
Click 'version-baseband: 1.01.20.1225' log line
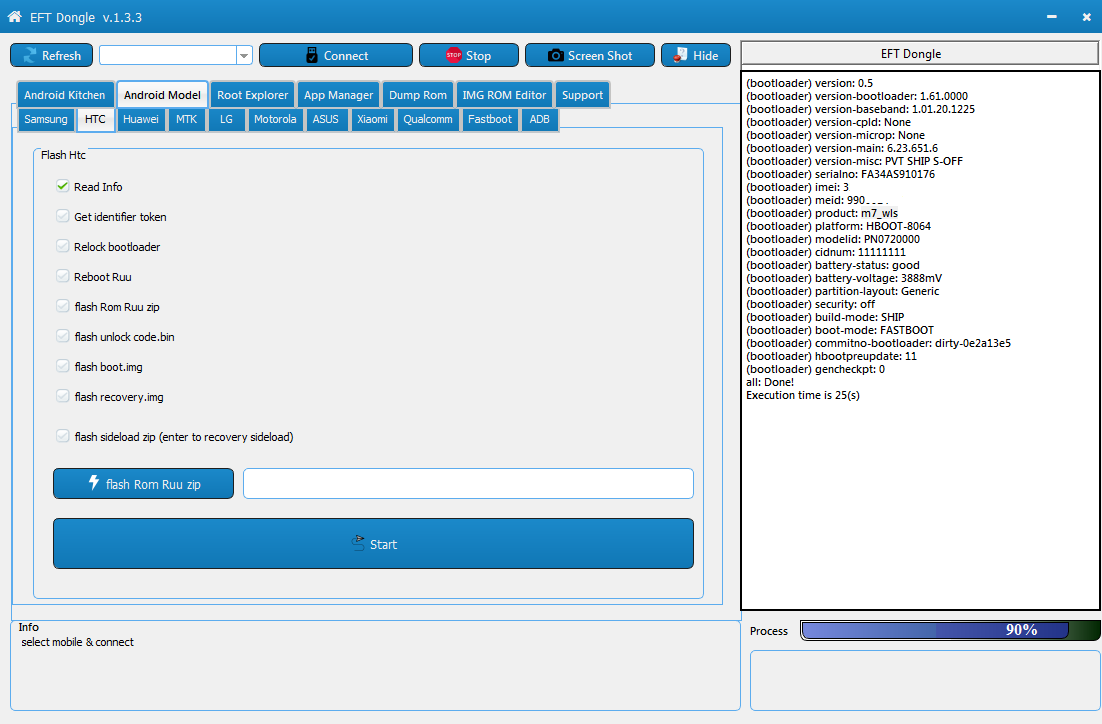[x=860, y=109]
